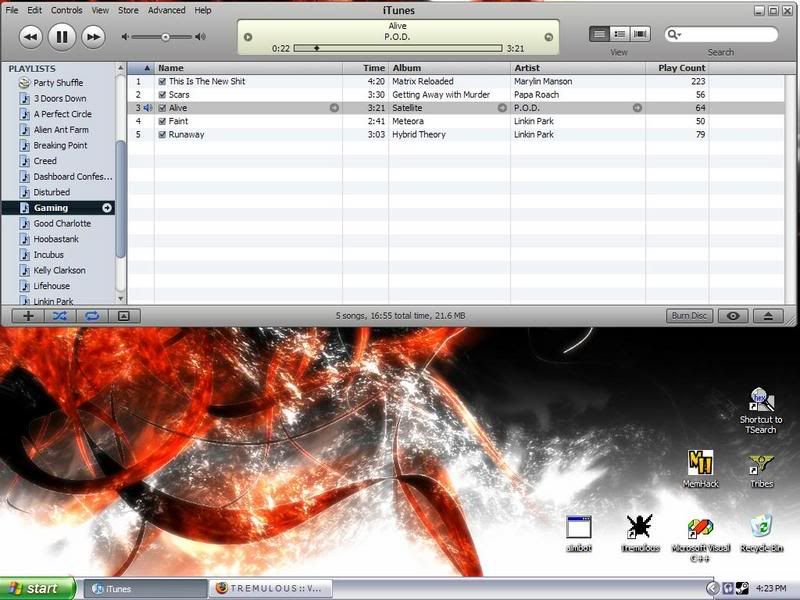Sort songs by the Name column header

pyautogui.click(x=248, y=68)
